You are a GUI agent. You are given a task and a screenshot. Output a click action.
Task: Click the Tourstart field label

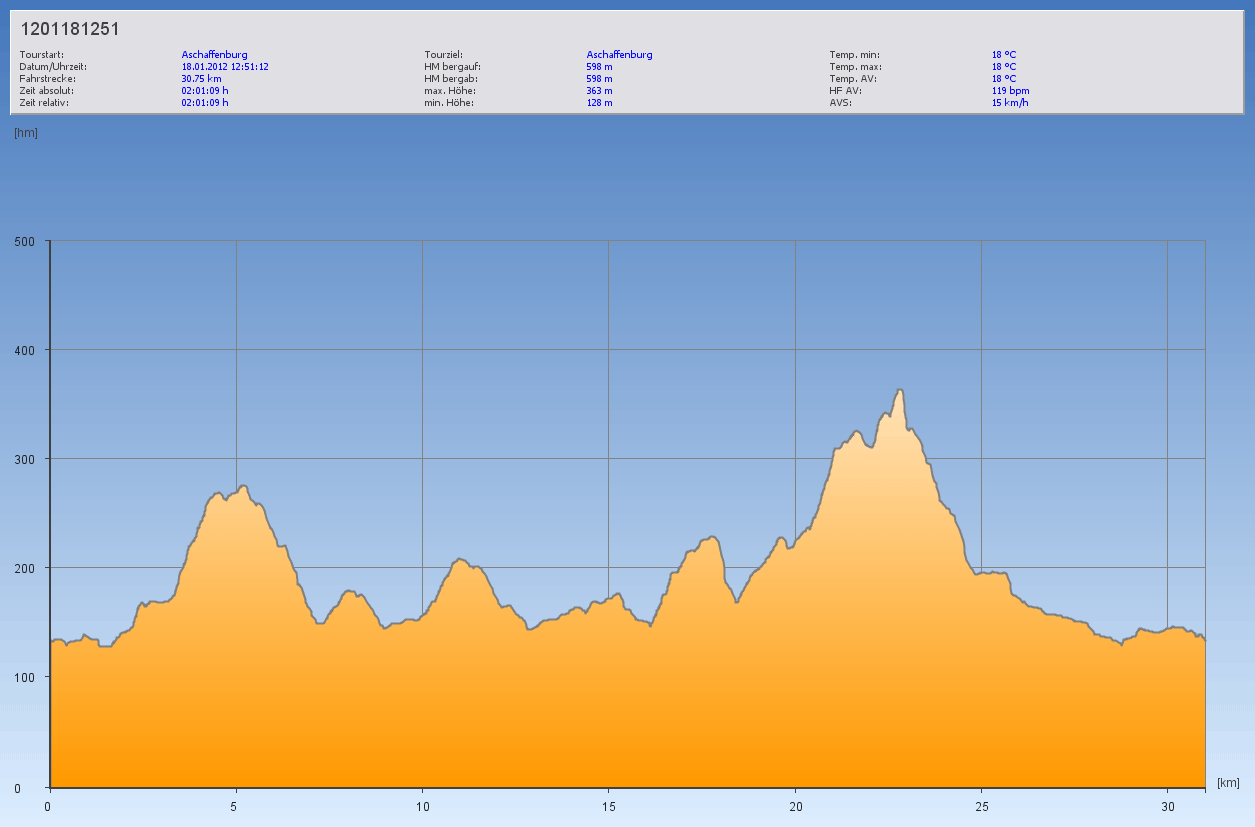click(x=42, y=55)
